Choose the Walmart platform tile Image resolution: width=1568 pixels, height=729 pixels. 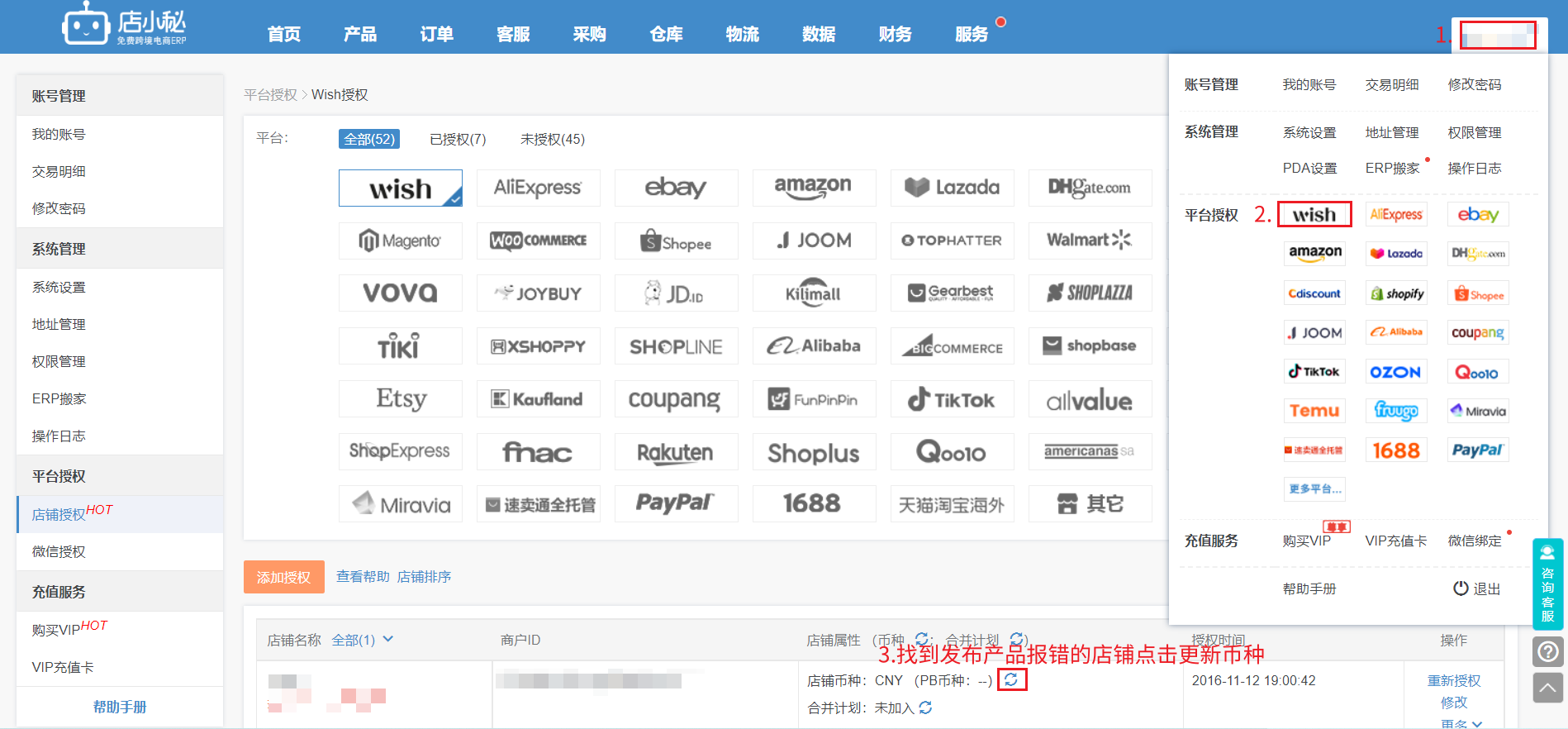[x=1090, y=241]
